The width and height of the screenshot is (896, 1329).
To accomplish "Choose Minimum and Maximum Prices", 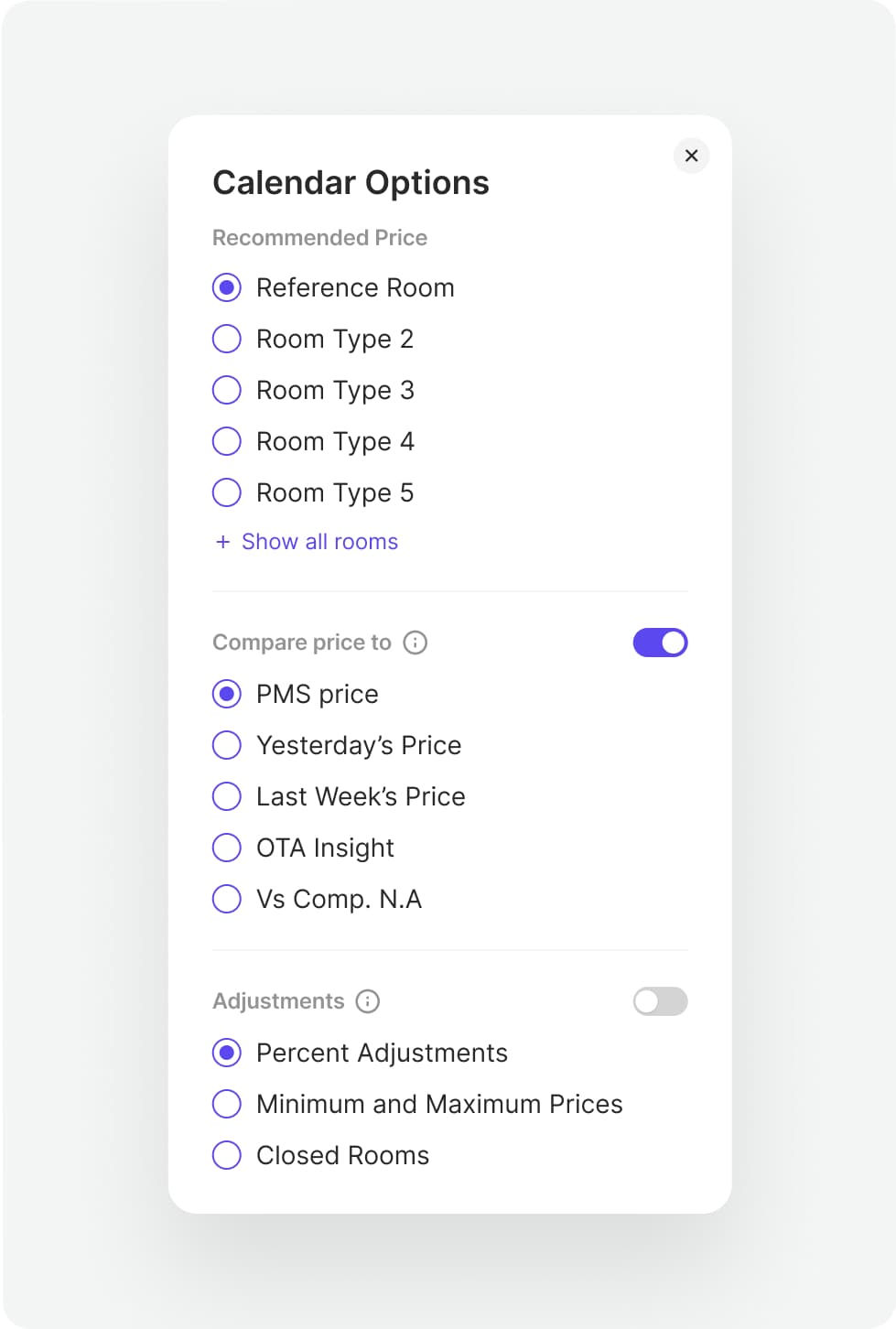I will tap(227, 1104).
